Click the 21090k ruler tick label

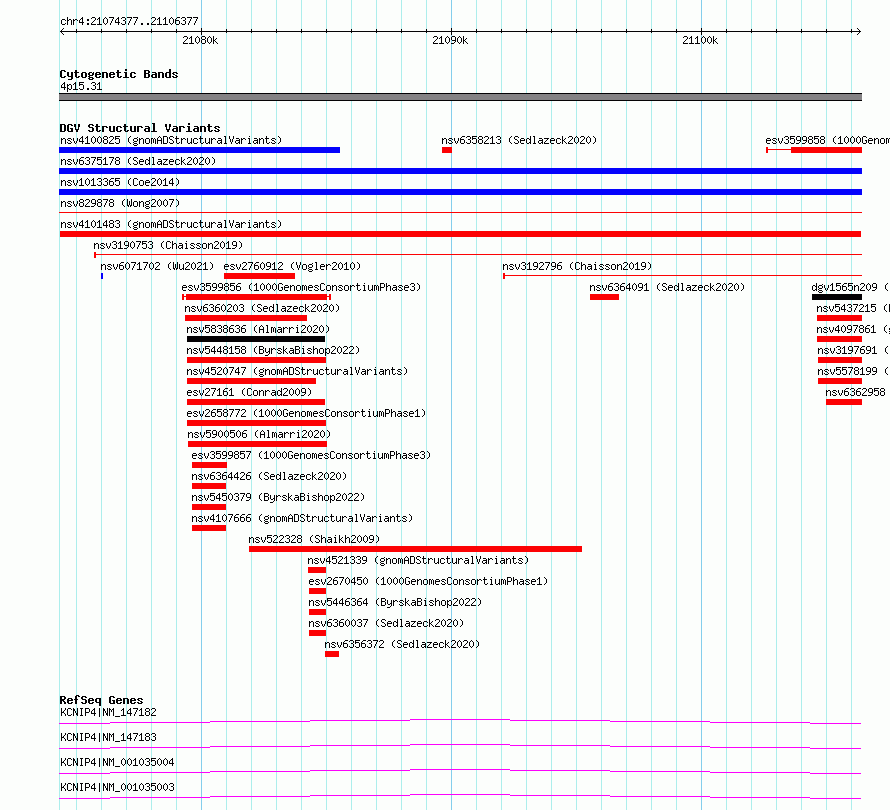450,40
